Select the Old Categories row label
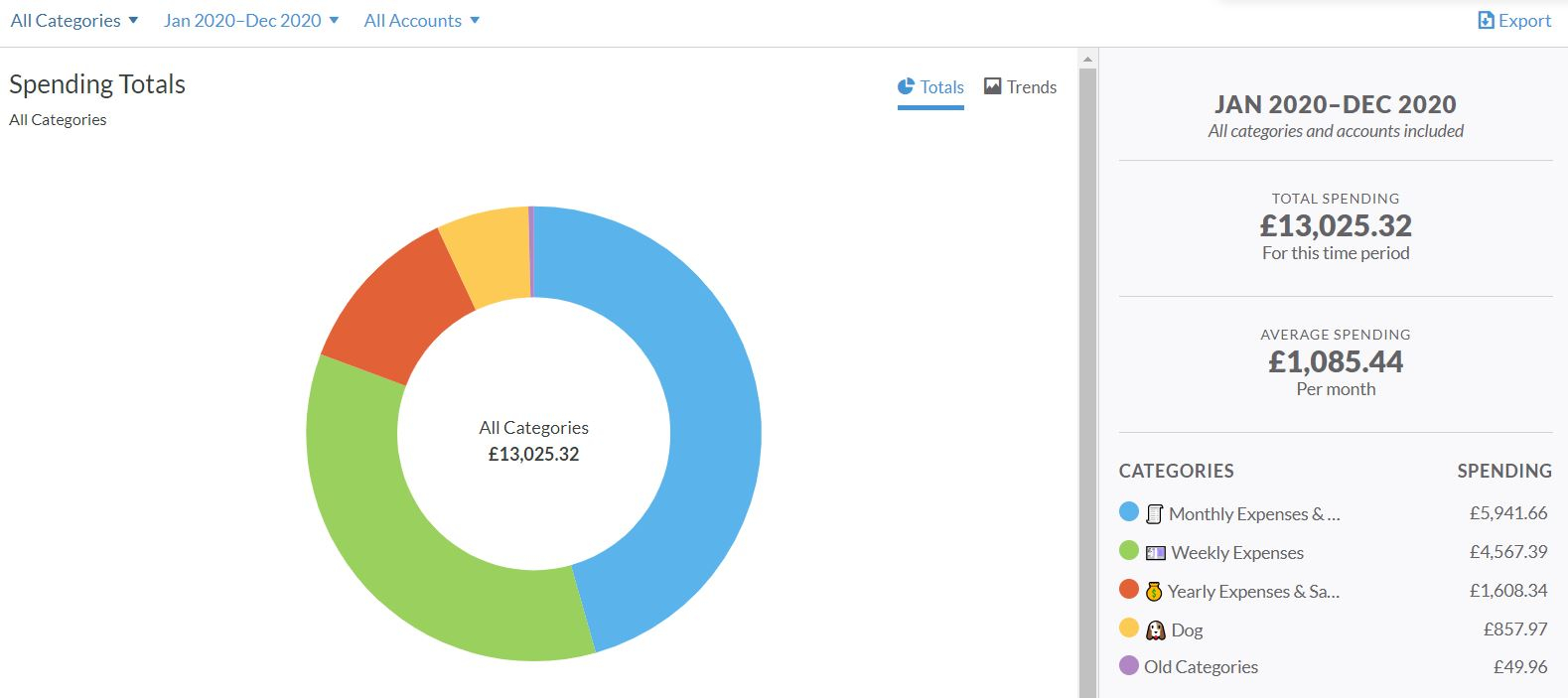 [x=1201, y=667]
